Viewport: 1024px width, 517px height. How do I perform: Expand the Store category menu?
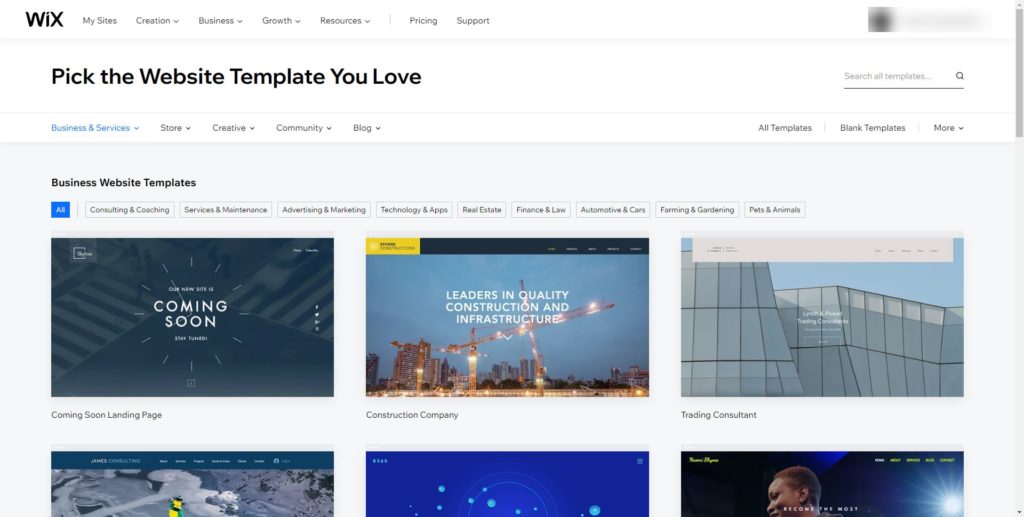point(175,128)
